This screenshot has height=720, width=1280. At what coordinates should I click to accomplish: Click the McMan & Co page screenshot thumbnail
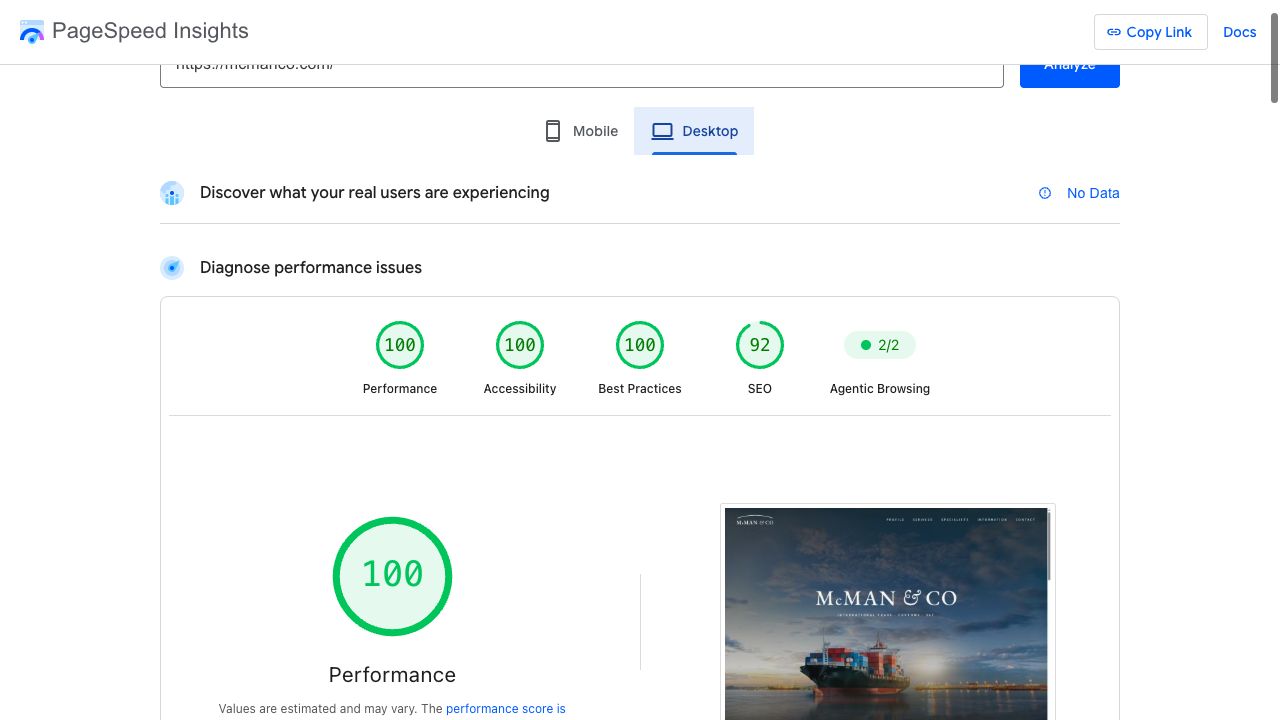point(888,612)
